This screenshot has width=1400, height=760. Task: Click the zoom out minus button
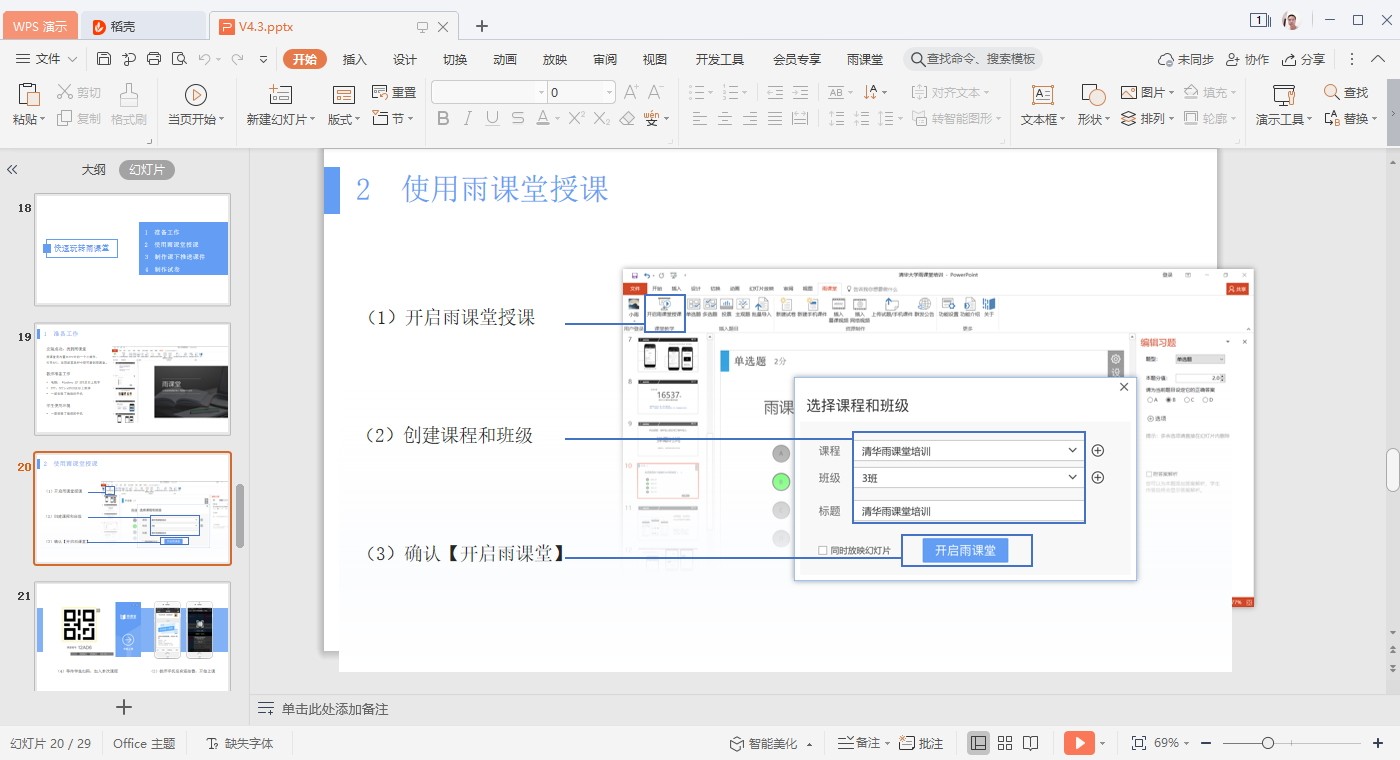[x=1206, y=743]
